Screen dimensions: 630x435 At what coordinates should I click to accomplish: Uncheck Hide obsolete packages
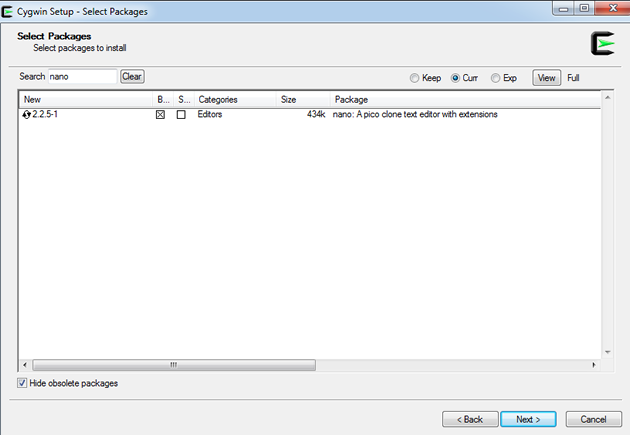(x=22, y=383)
